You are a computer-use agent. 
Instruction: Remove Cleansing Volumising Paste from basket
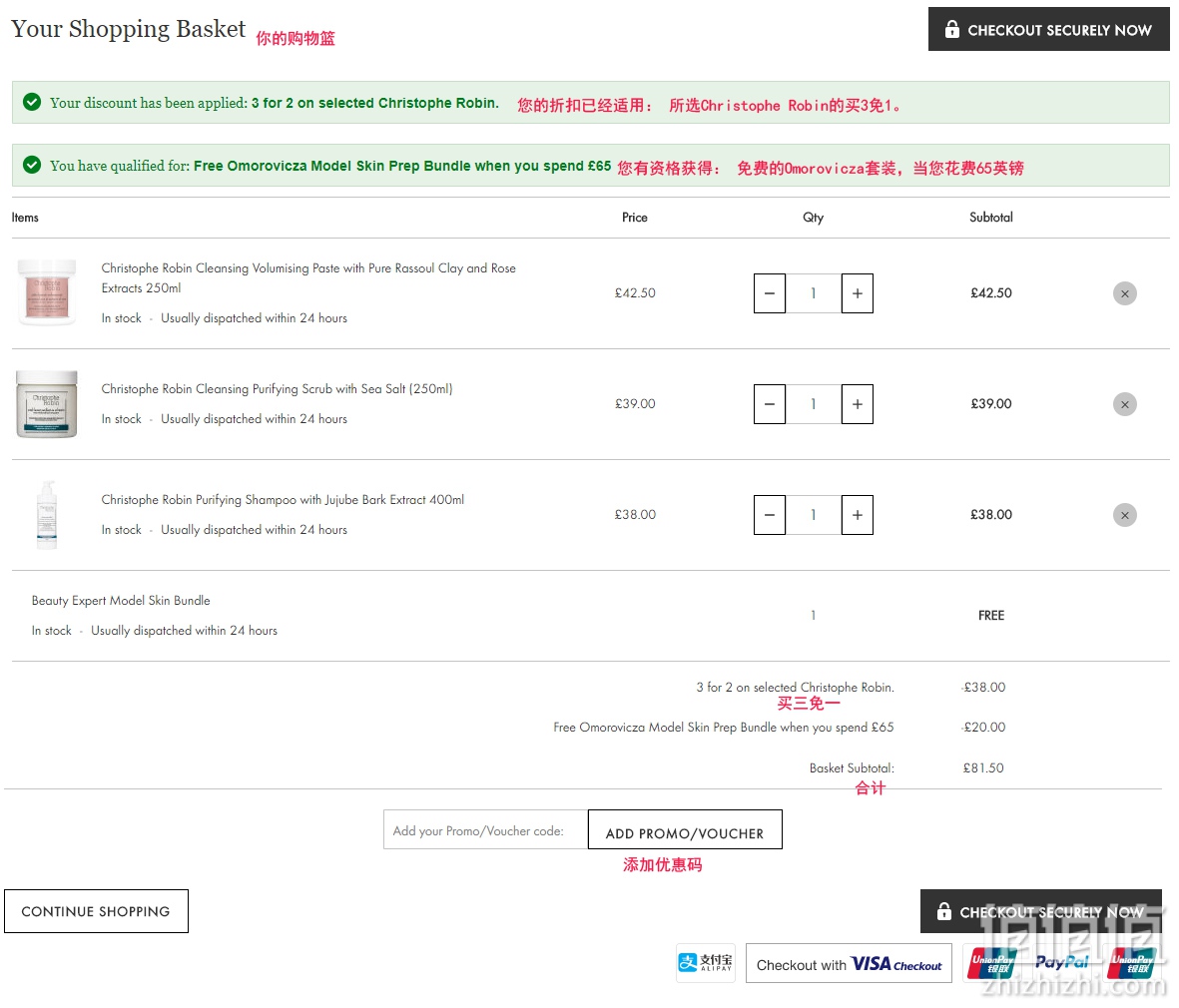(1125, 293)
